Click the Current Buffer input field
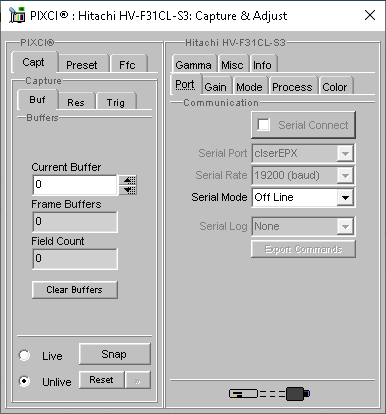Screen dimensions: 386x414 click(x=75, y=184)
